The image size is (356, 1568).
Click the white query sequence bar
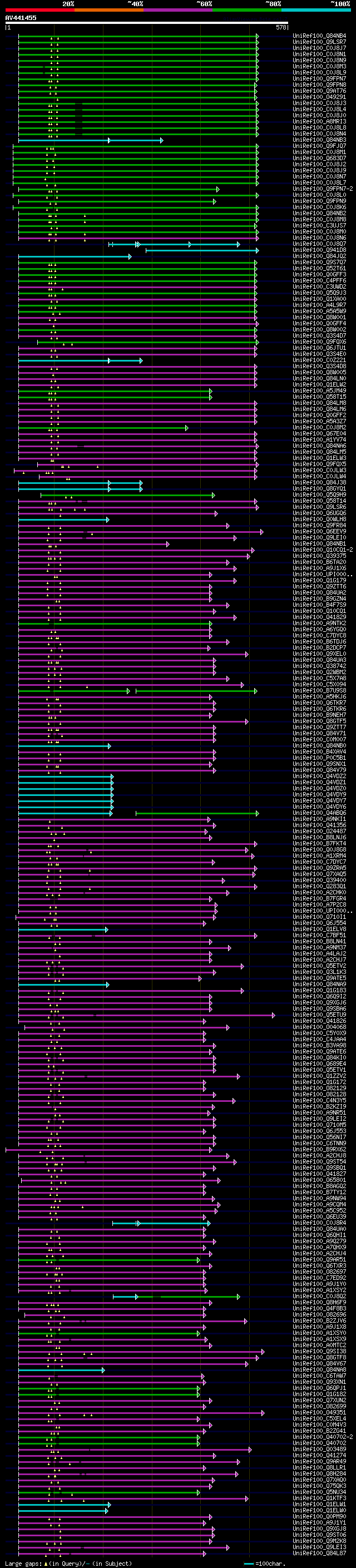[x=147, y=22]
